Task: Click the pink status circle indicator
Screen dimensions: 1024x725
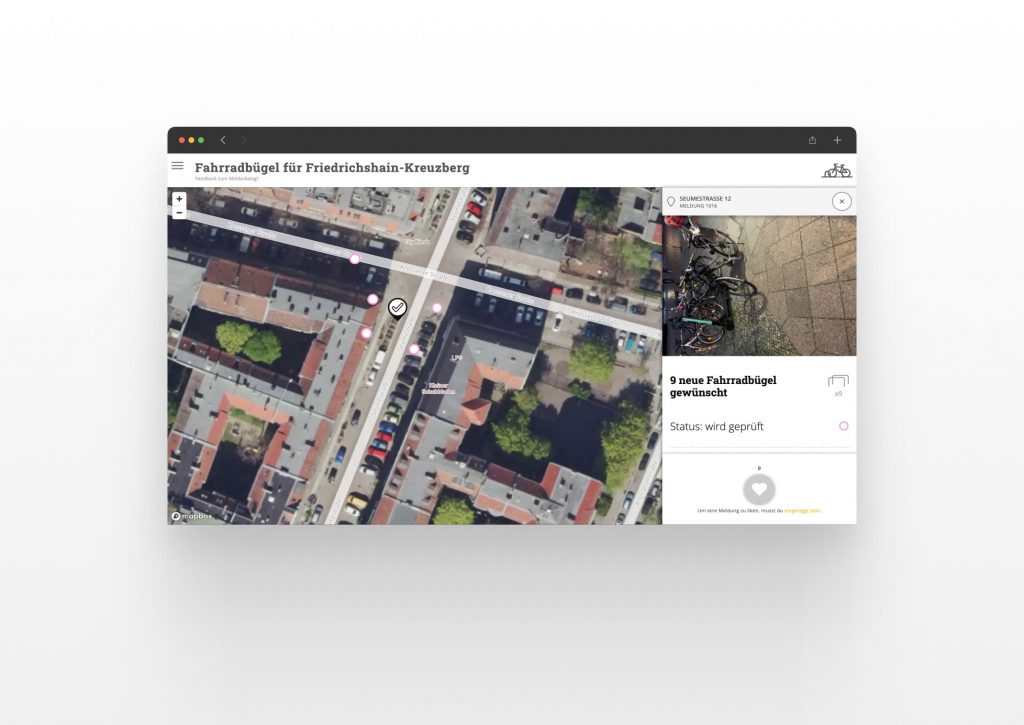Action: click(843, 426)
